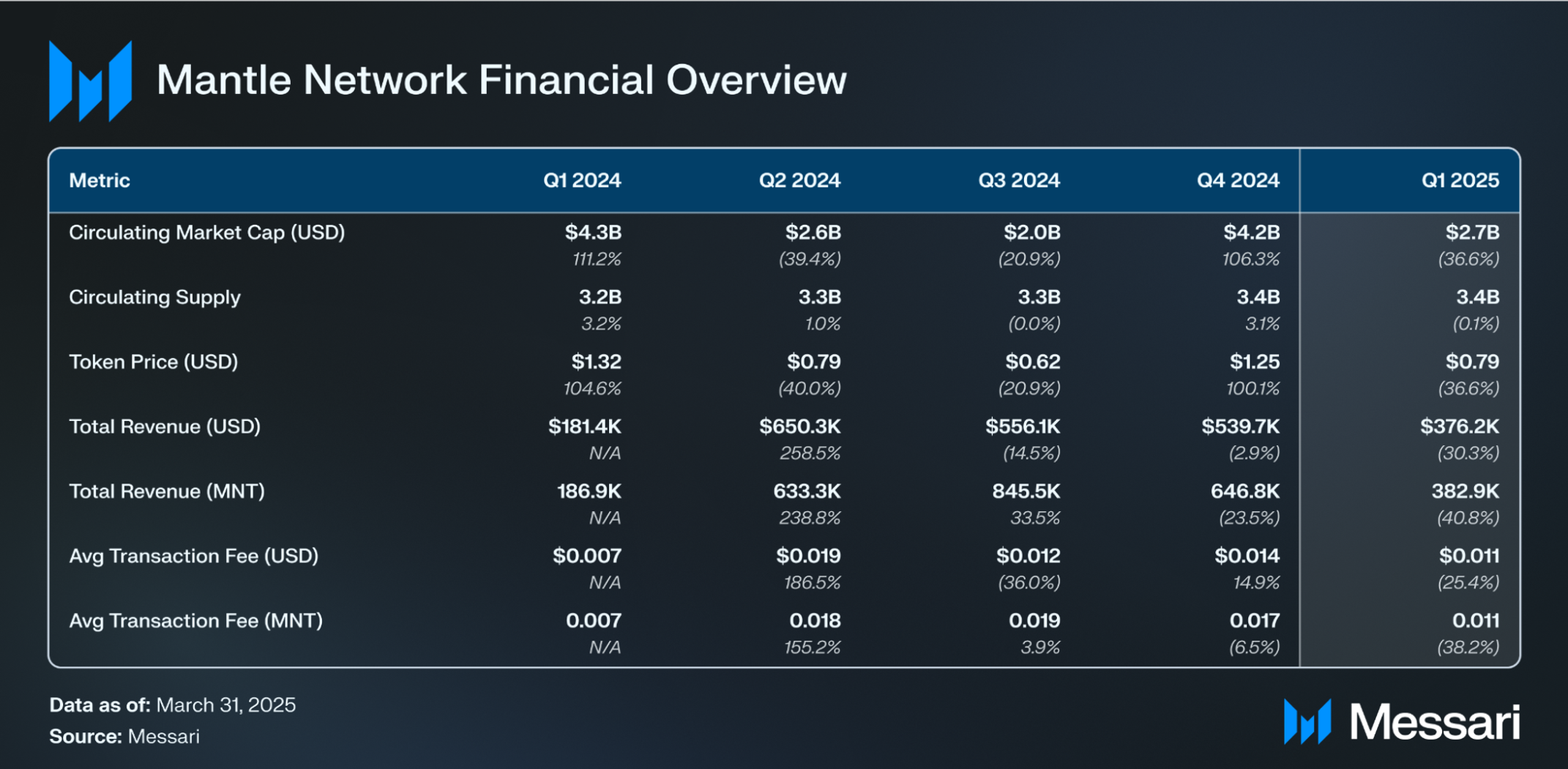Click the Token Price (USD) row label
Screen dimensions: 1568x769
[x=154, y=362]
